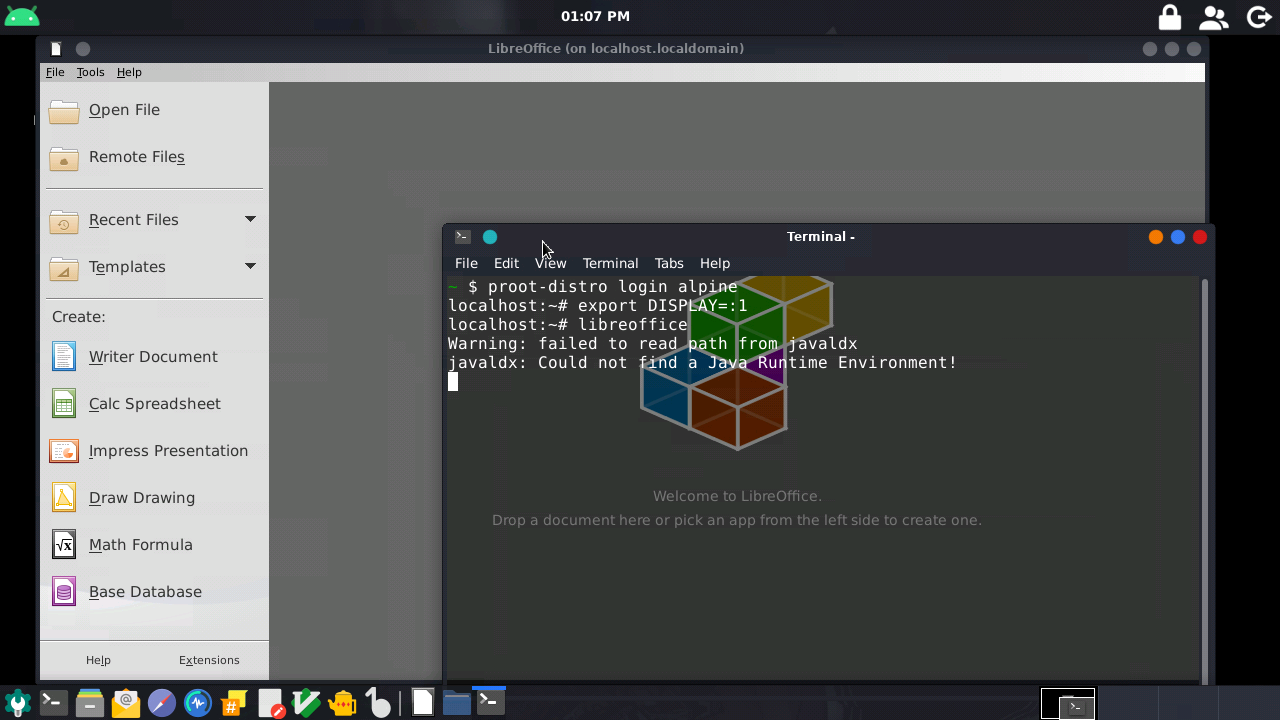Viewport: 1280px width, 720px height.
Task: Create a new Math Formula
Action: [140, 545]
